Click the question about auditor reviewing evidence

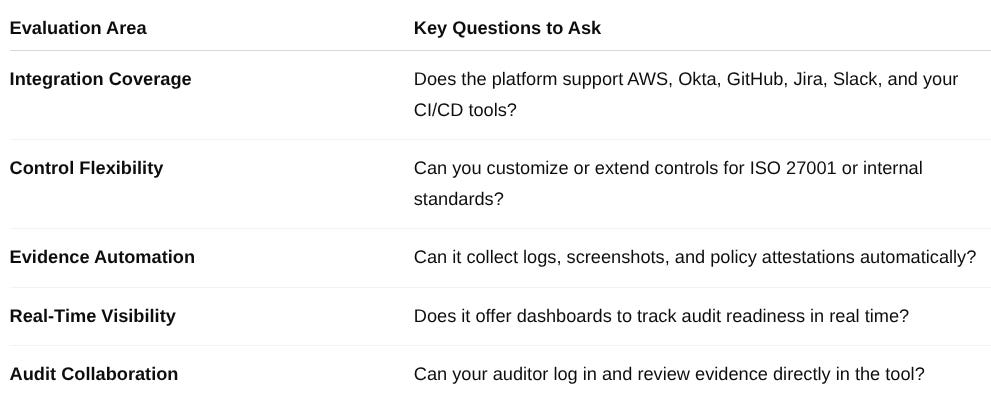tap(669, 374)
